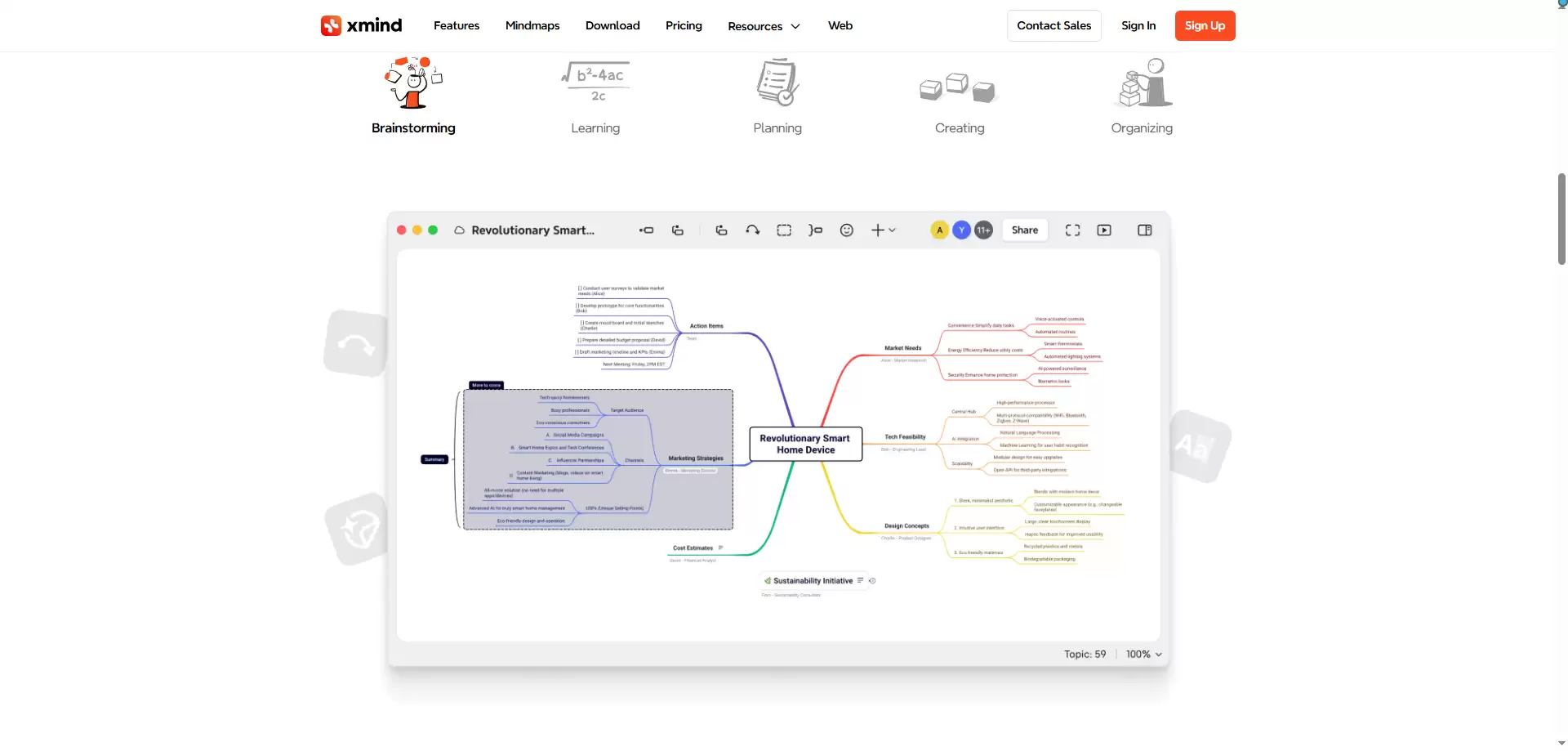Click the scrollbar down arrow
This screenshot has width=1568, height=751.
pos(1561,744)
